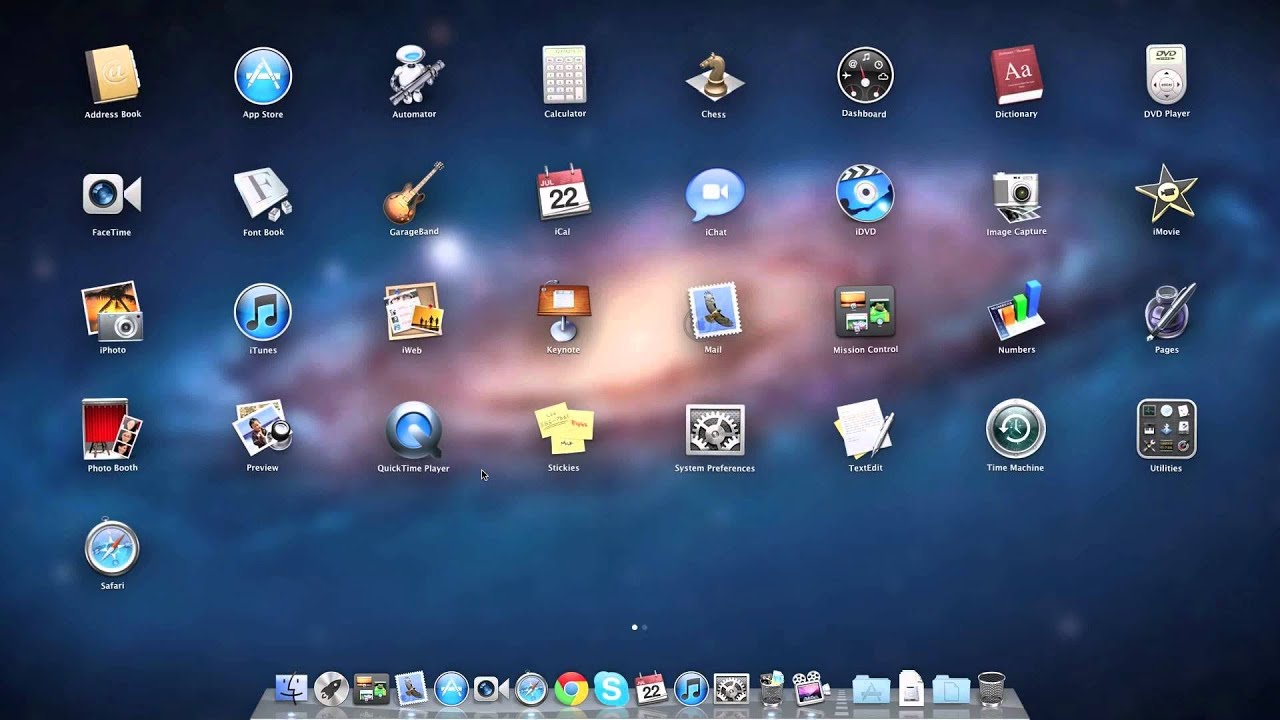Open the Automator app
The height and width of the screenshot is (720, 1280).
(x=414, y=75)
